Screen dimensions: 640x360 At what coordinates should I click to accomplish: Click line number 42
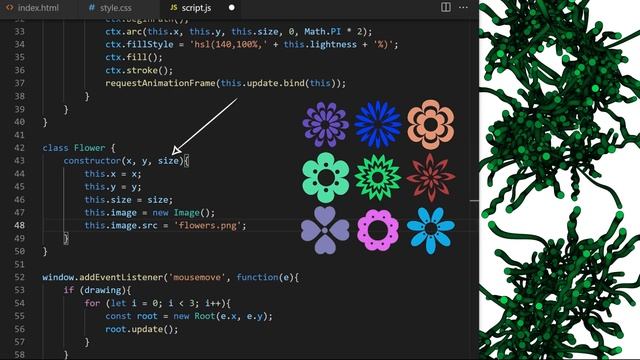[x=19, y=148]
